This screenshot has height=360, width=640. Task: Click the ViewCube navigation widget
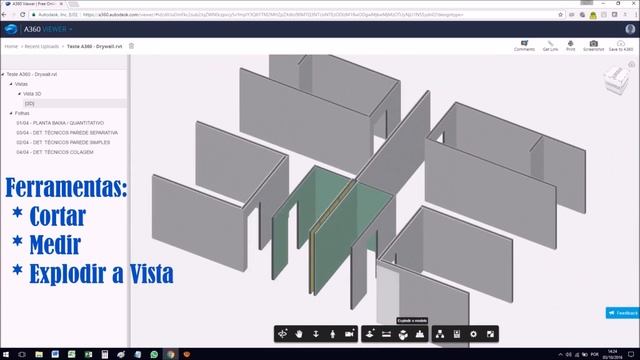point(616,80)
